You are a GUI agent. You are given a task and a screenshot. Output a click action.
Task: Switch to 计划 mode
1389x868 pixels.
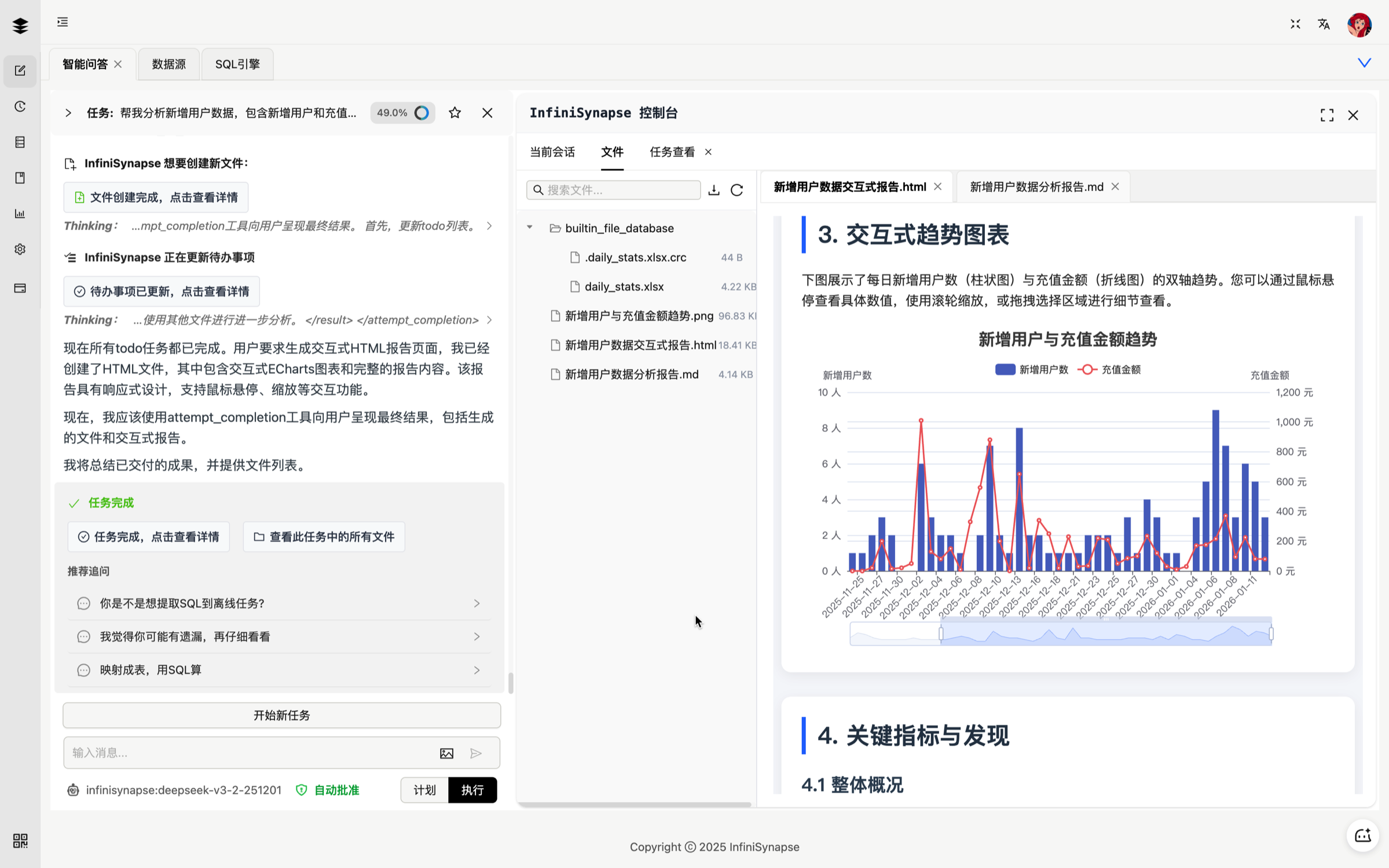[424, 790]
